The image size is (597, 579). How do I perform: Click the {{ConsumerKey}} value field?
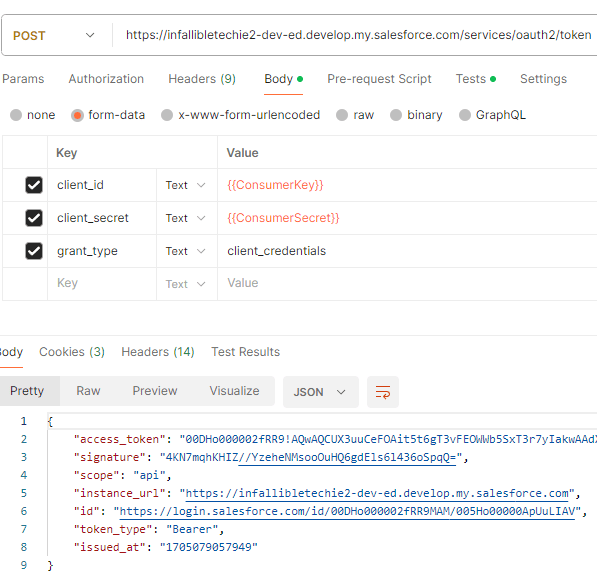click(x=407, y=185)
